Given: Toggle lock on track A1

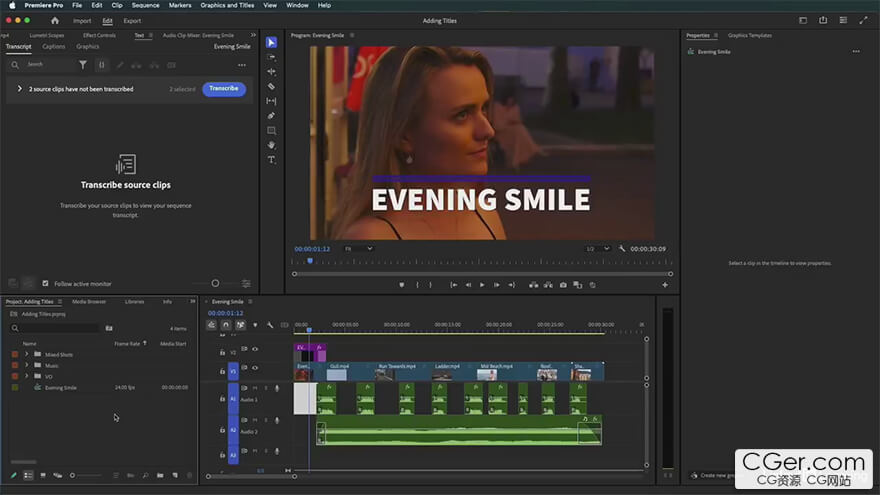Looking at the screenshot, I should tap(222, 398).
